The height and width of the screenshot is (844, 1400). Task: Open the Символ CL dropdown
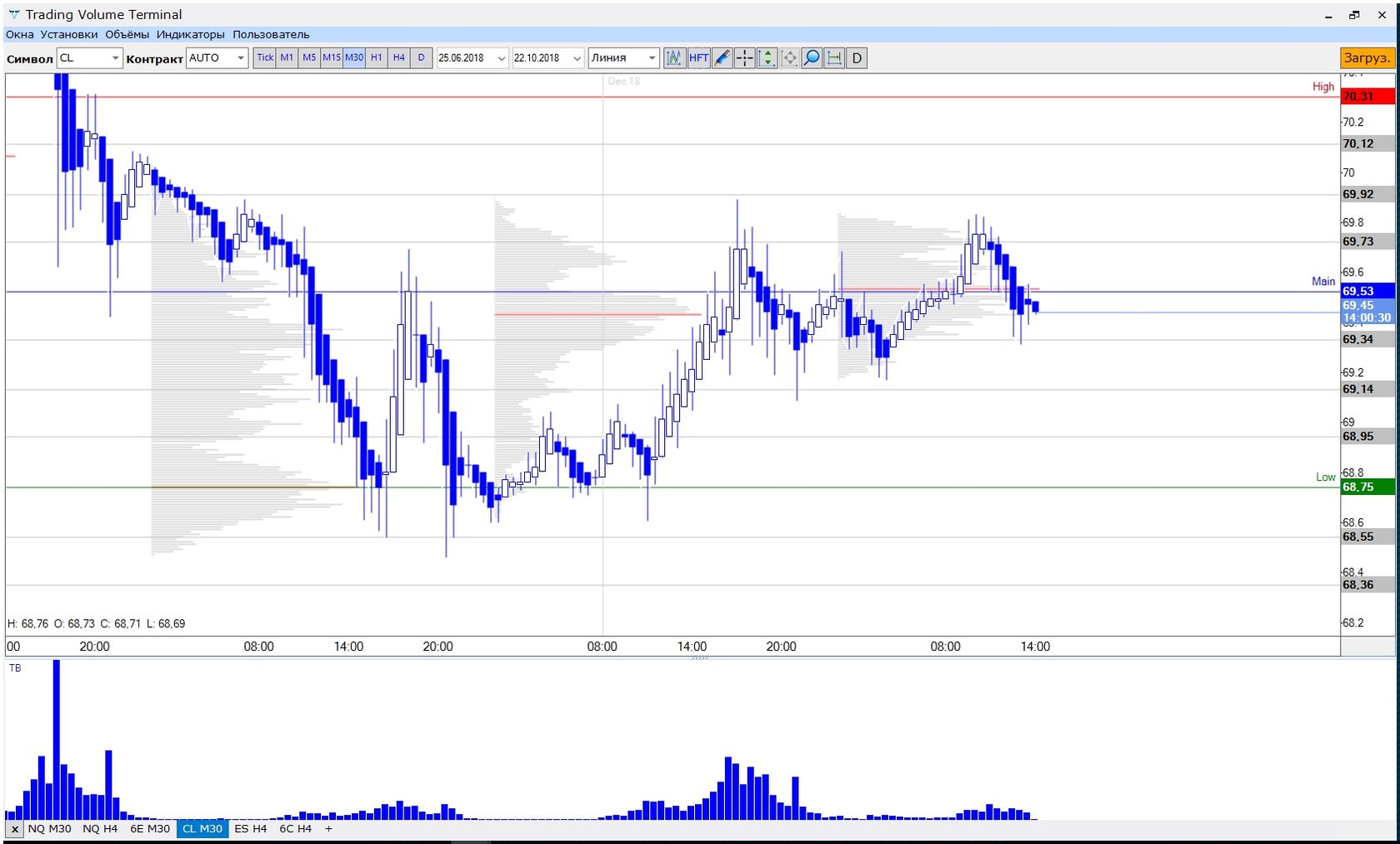pos(89,57)
